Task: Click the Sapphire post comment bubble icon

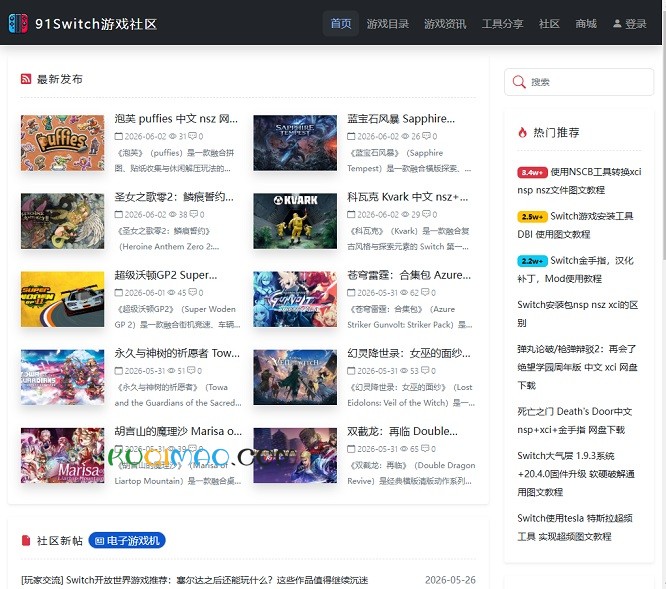Action: (x=426, y=136)
